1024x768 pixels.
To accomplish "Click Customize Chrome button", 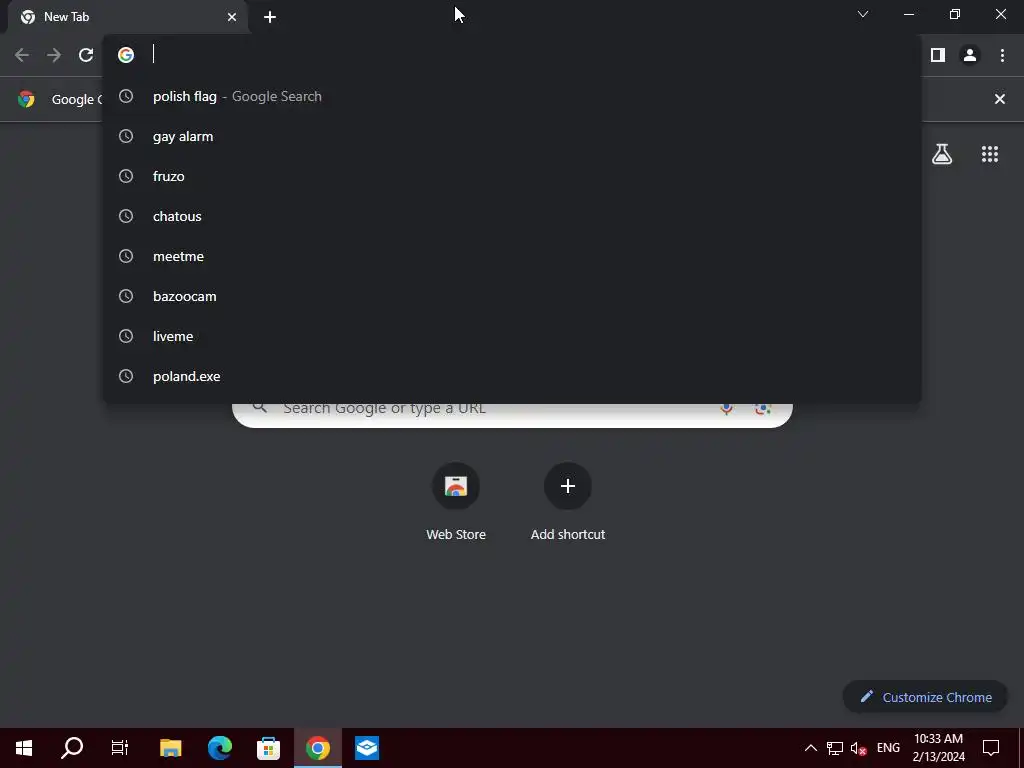I will 925,697.
